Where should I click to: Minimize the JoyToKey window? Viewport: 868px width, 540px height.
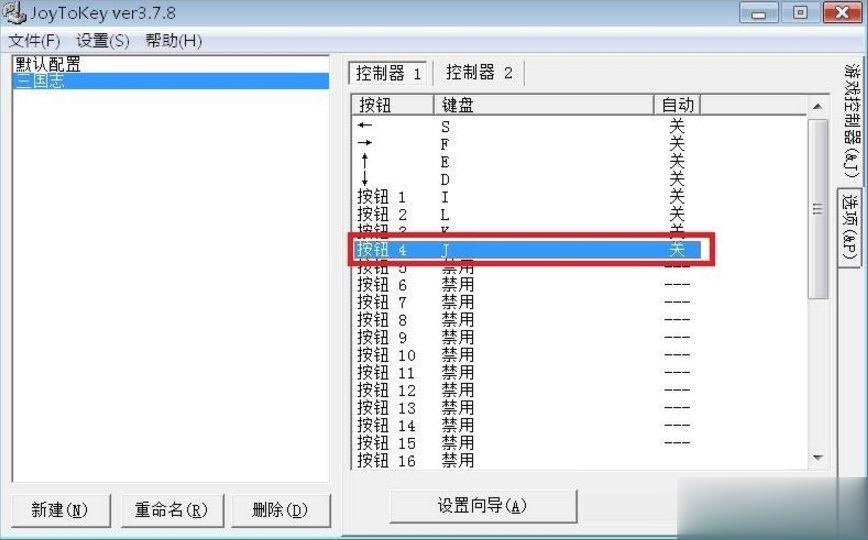(758, 13)
